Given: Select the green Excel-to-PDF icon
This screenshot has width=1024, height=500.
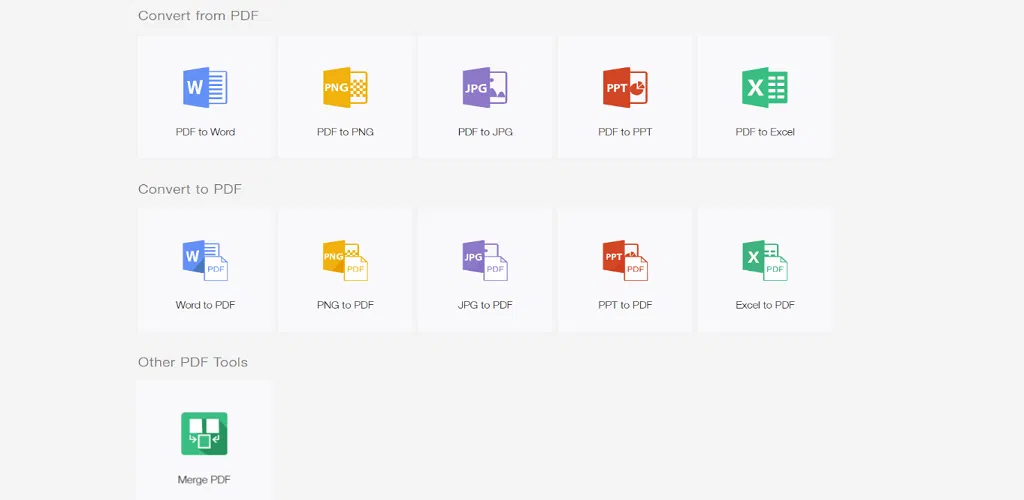Looking at the screenshot, I should click(765, 260).
